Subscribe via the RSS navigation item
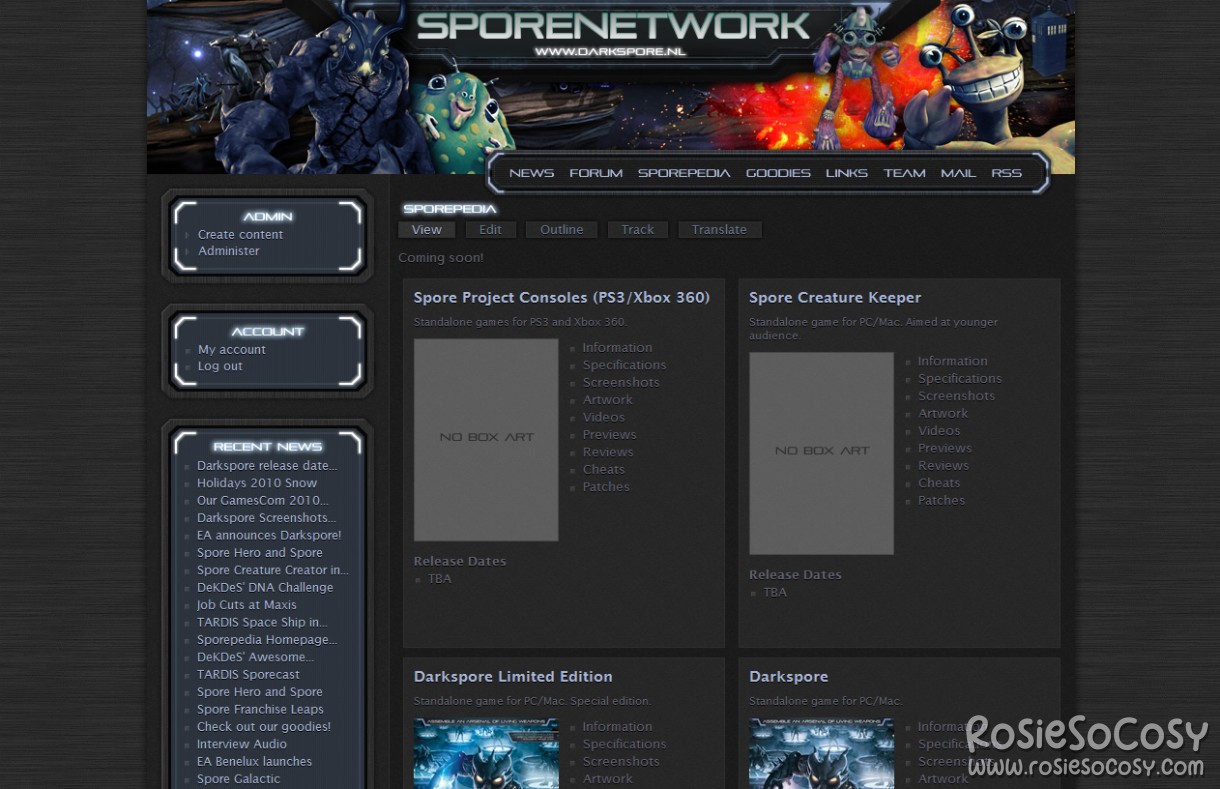 coord(1006,173)
